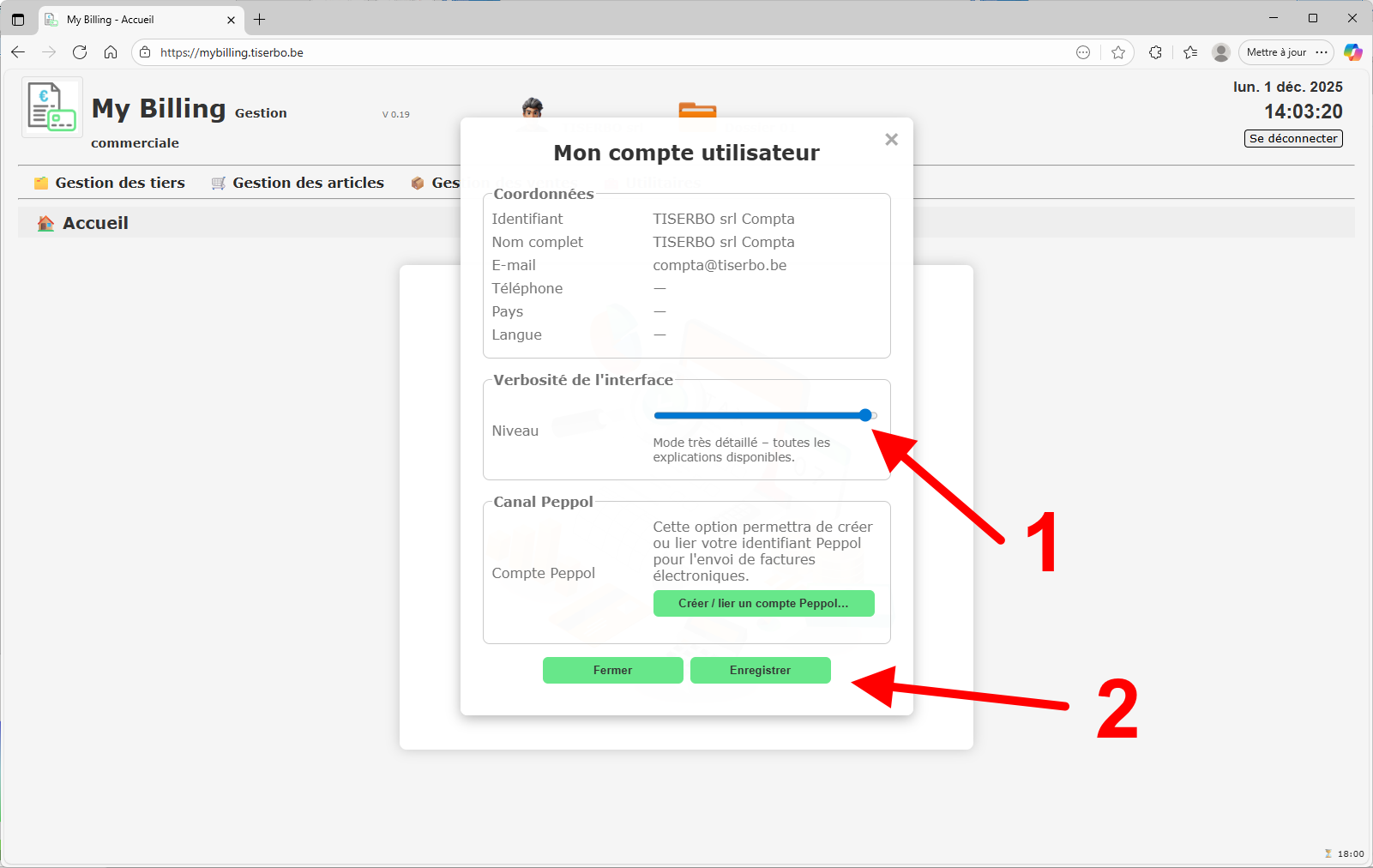Click the address bar URL field

(600, 52)
